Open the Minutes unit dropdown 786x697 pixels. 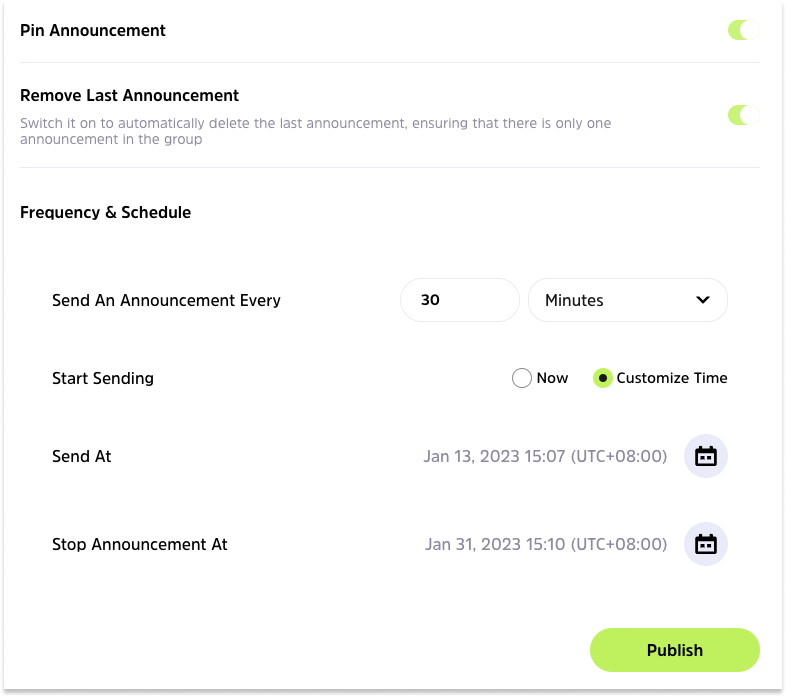[628, 300]
